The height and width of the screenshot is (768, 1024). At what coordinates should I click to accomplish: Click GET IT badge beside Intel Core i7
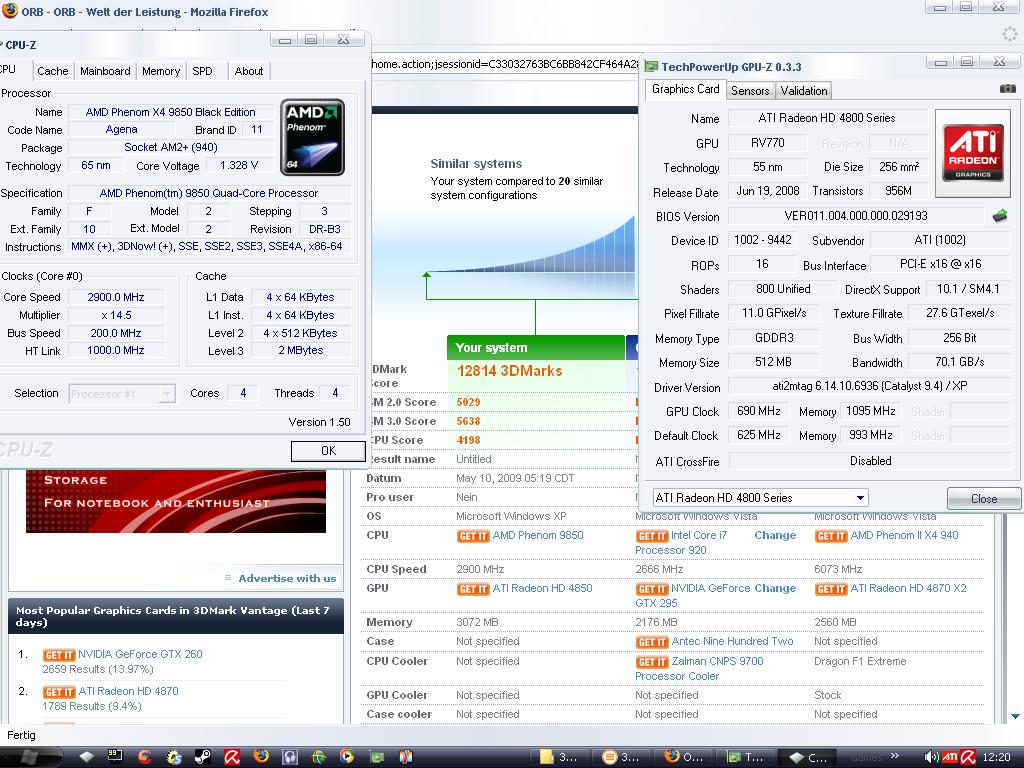pyautogui.click(x=652, y=536)
